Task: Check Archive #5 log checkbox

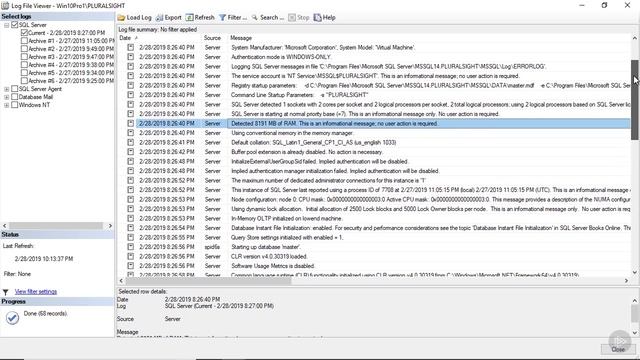Action: point(24,73)
